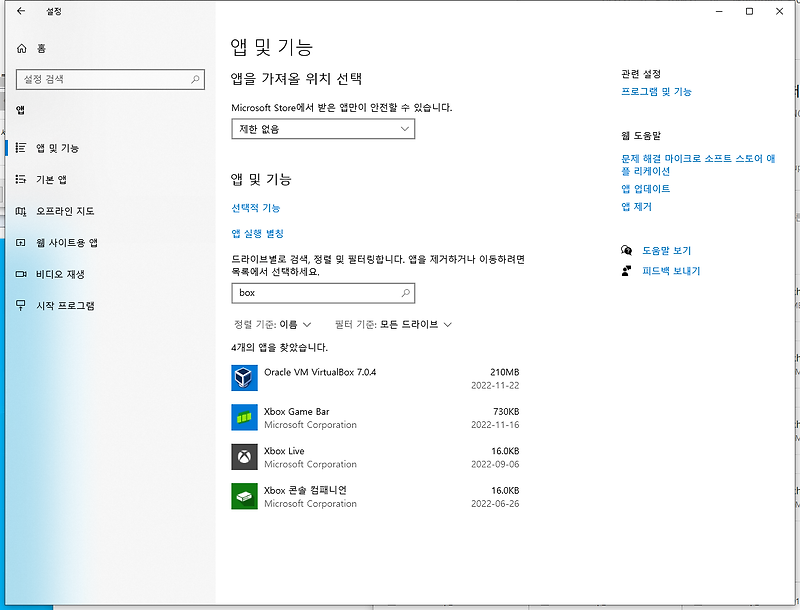Click the 2022-06-26 install date
Viewport: 800px width, 610px height.
coord(495,503)
